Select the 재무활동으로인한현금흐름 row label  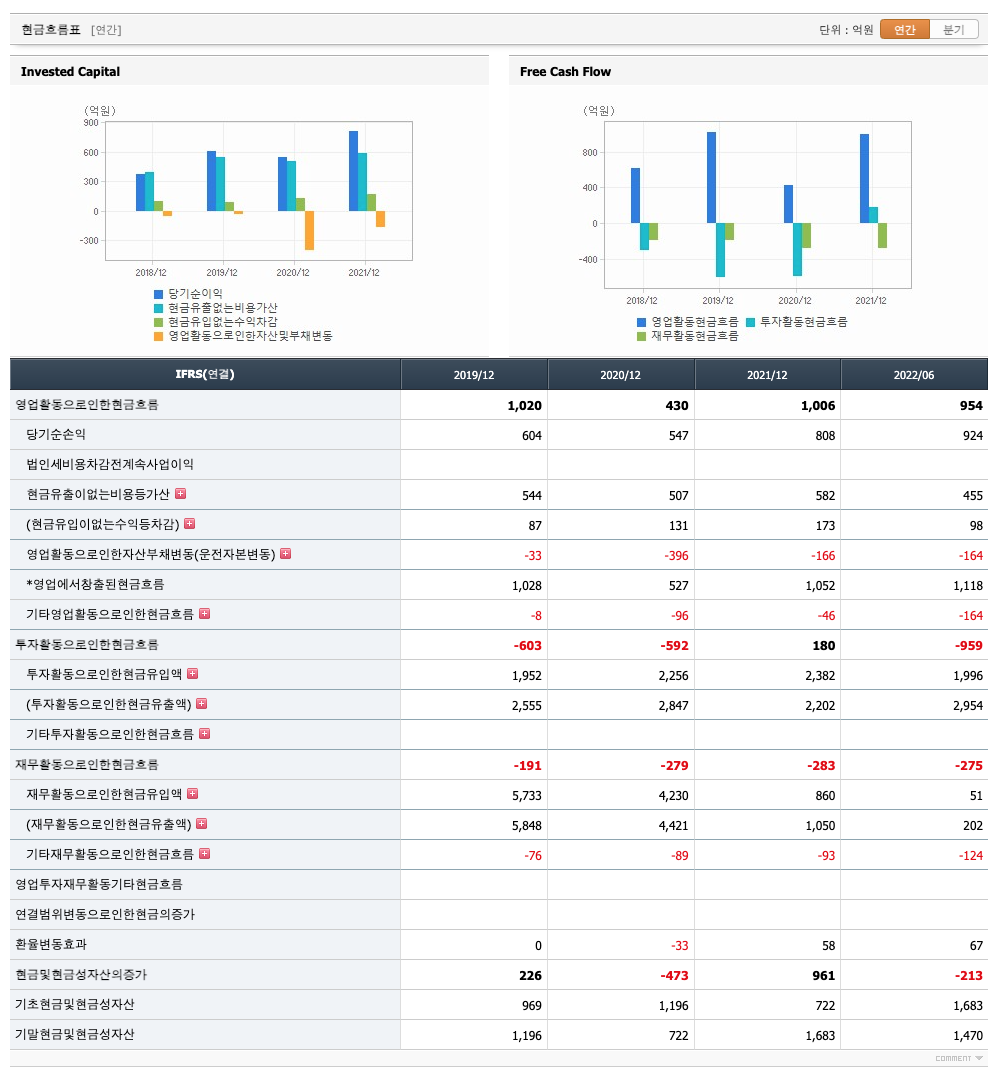(87, 764)
